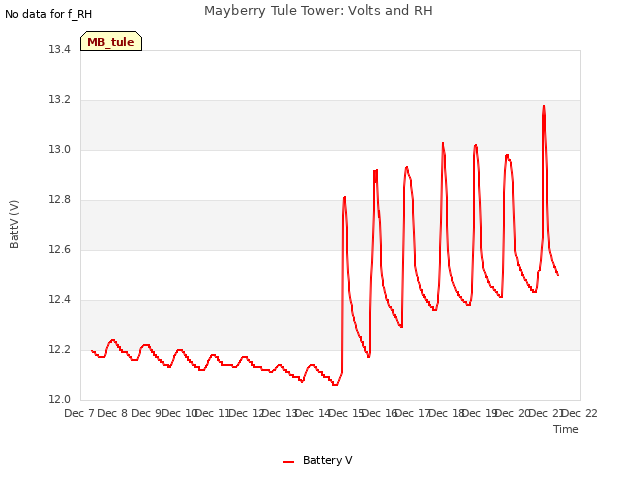The image size is (640, 480).
Task: Click the 12.0 y-axis tick label
Action: (60, 400)
